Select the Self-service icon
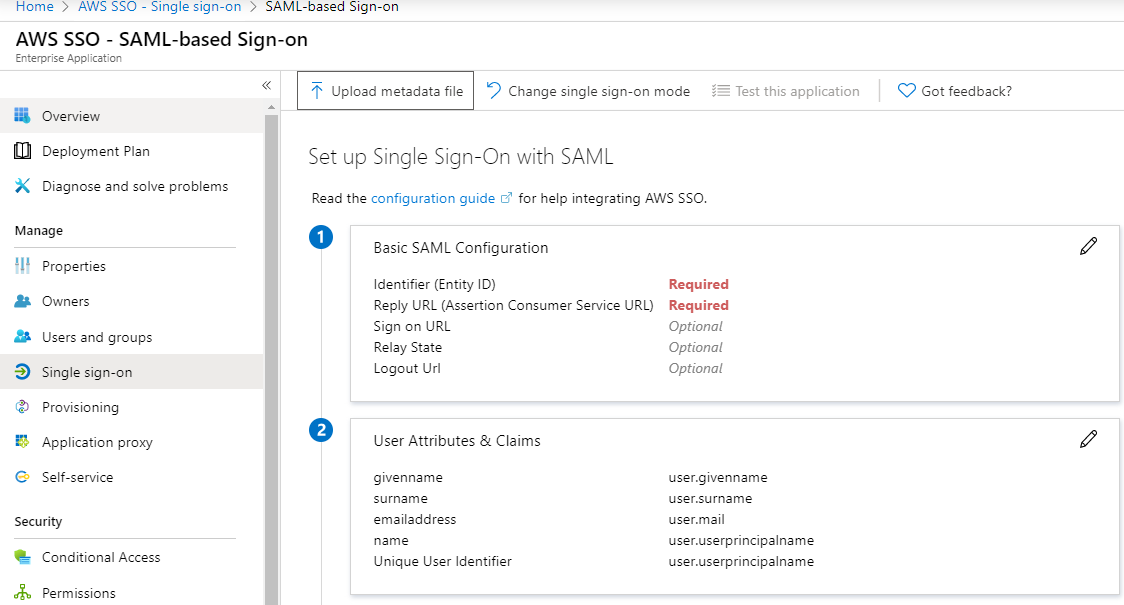Image resolution: width=1124 pixels, height=605 pixels. coord(21,476)
